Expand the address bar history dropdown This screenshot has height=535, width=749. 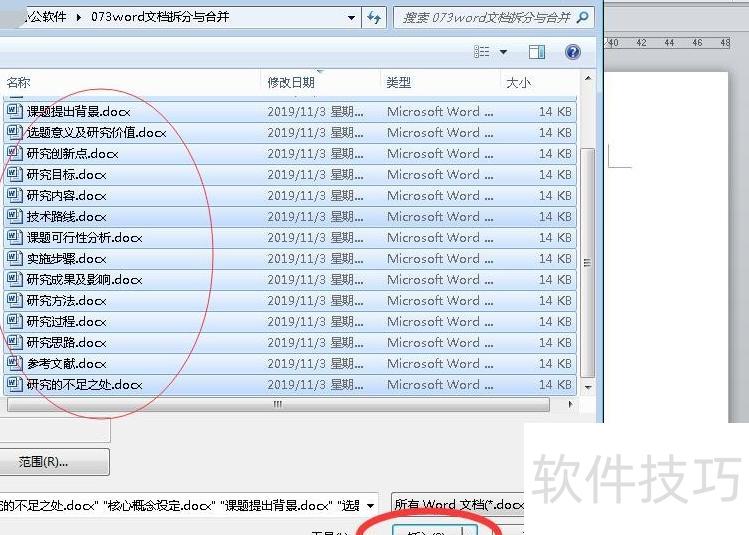tap(351, 18)
